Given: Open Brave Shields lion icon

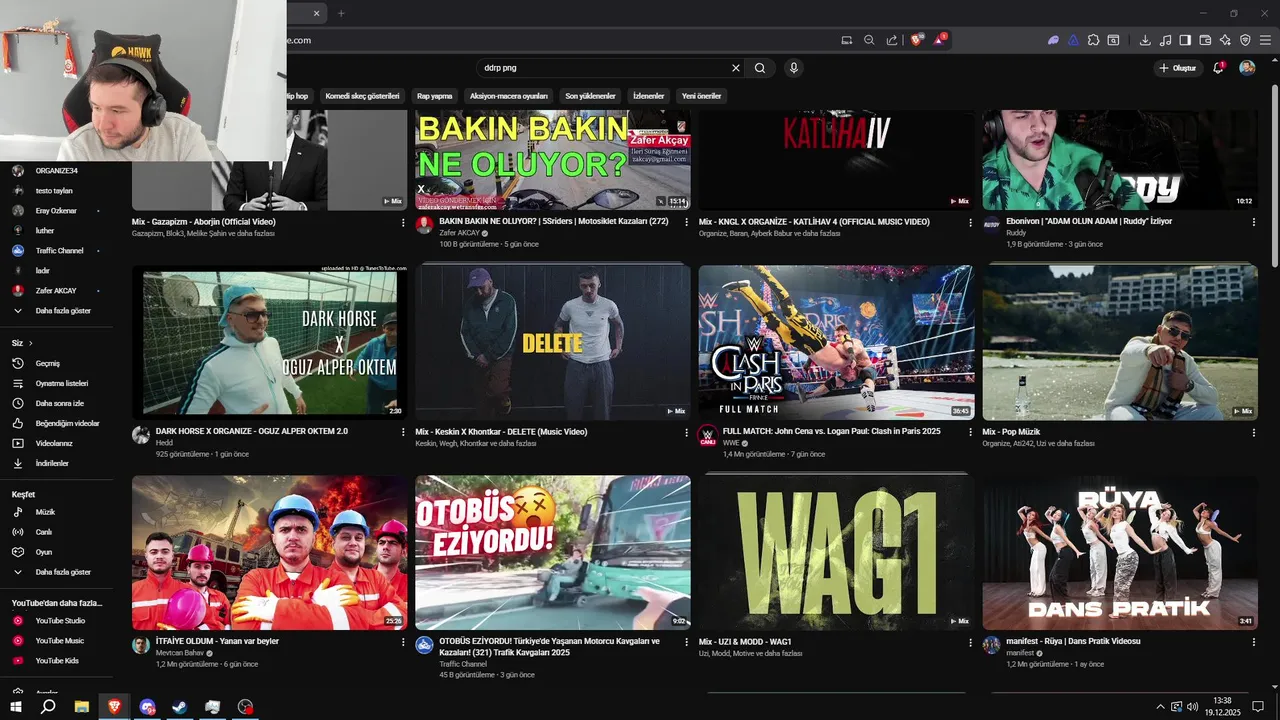Looking at the screenshot, I should 916,40.
